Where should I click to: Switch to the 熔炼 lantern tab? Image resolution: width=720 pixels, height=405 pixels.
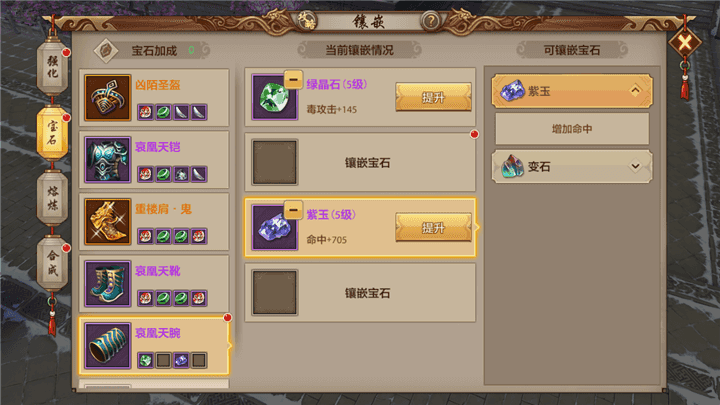coord(52,198)
